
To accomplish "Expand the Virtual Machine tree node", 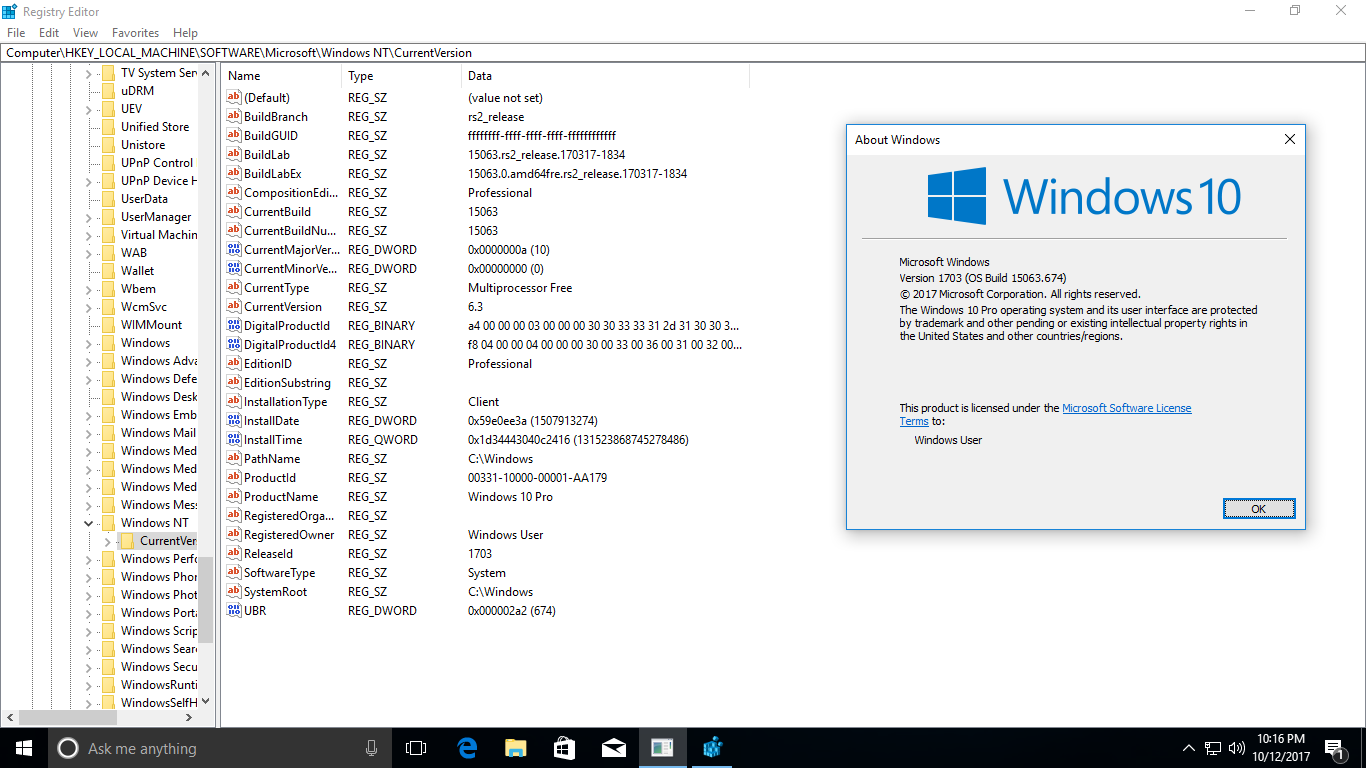I will tap(89, 235).
